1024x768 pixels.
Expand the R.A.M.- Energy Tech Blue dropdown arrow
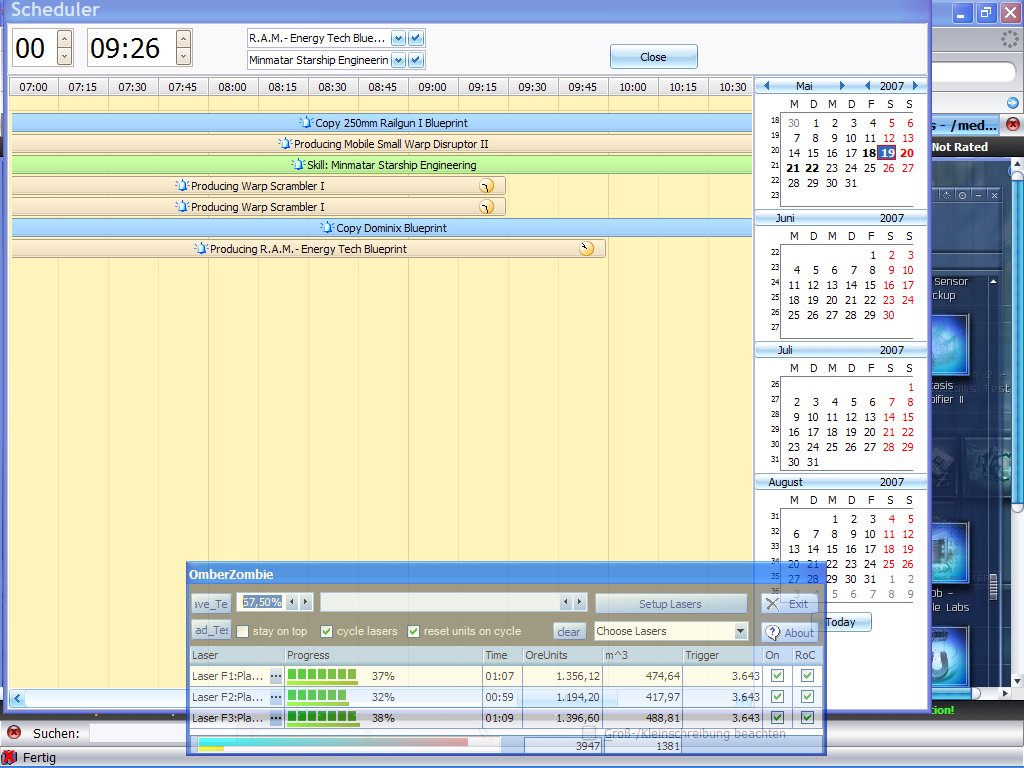pos(398,38)
